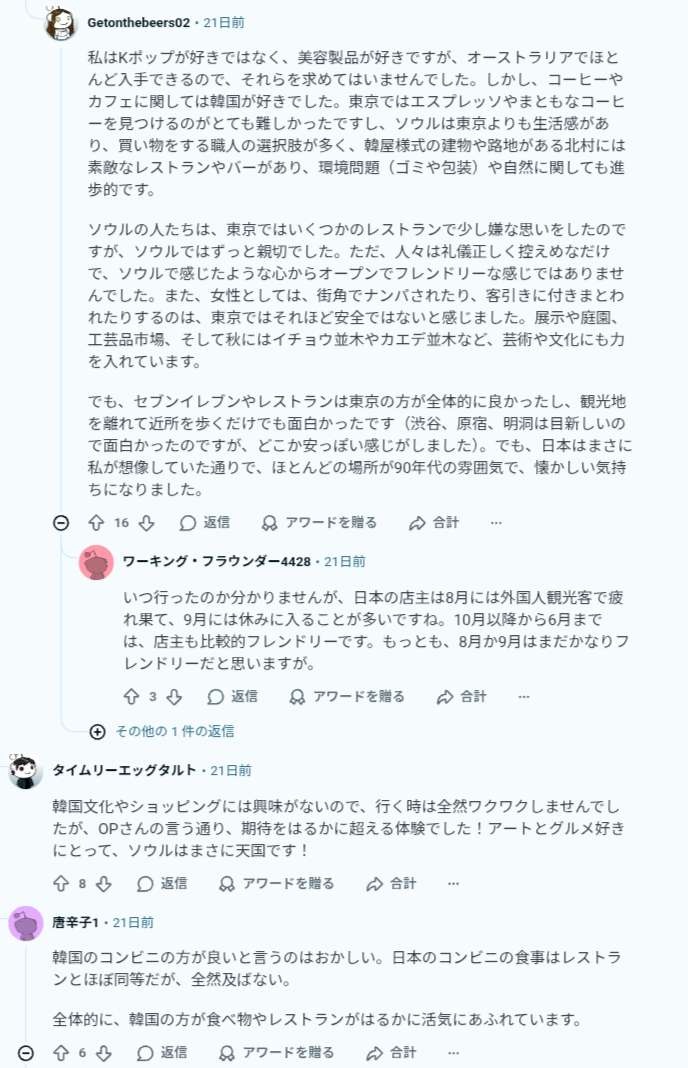Open more options on タイムリーエッグタルト comment
The width and height of the screenshot is (688, 1068).
pos(453,884)
